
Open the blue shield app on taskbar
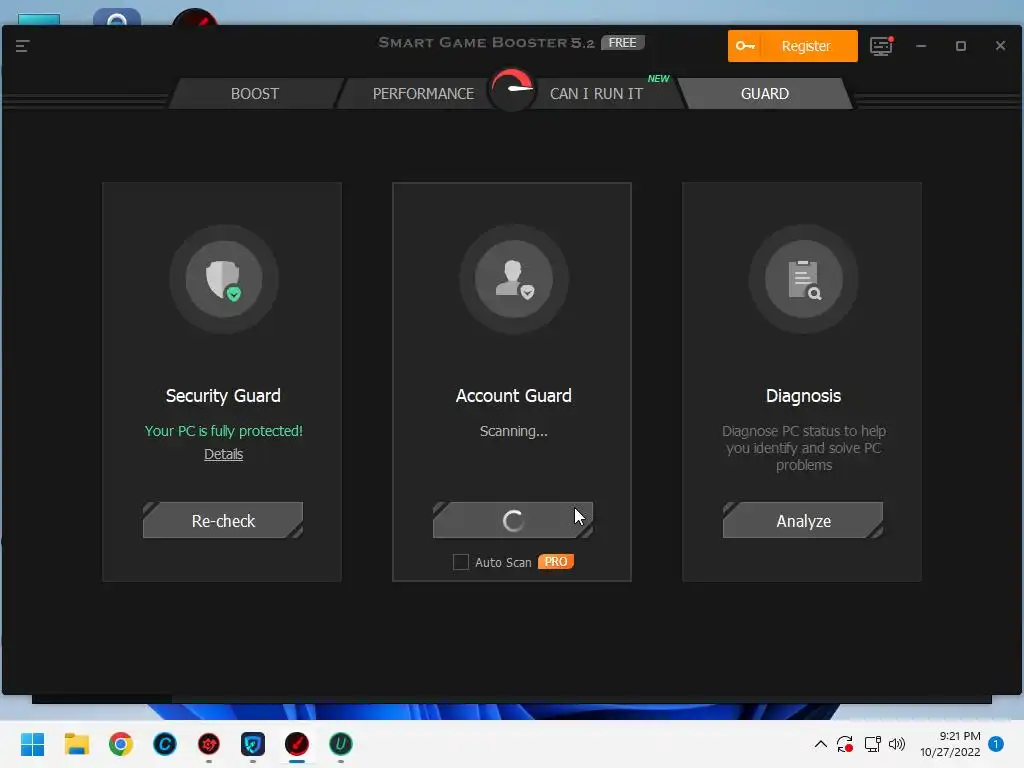(253, 744)
